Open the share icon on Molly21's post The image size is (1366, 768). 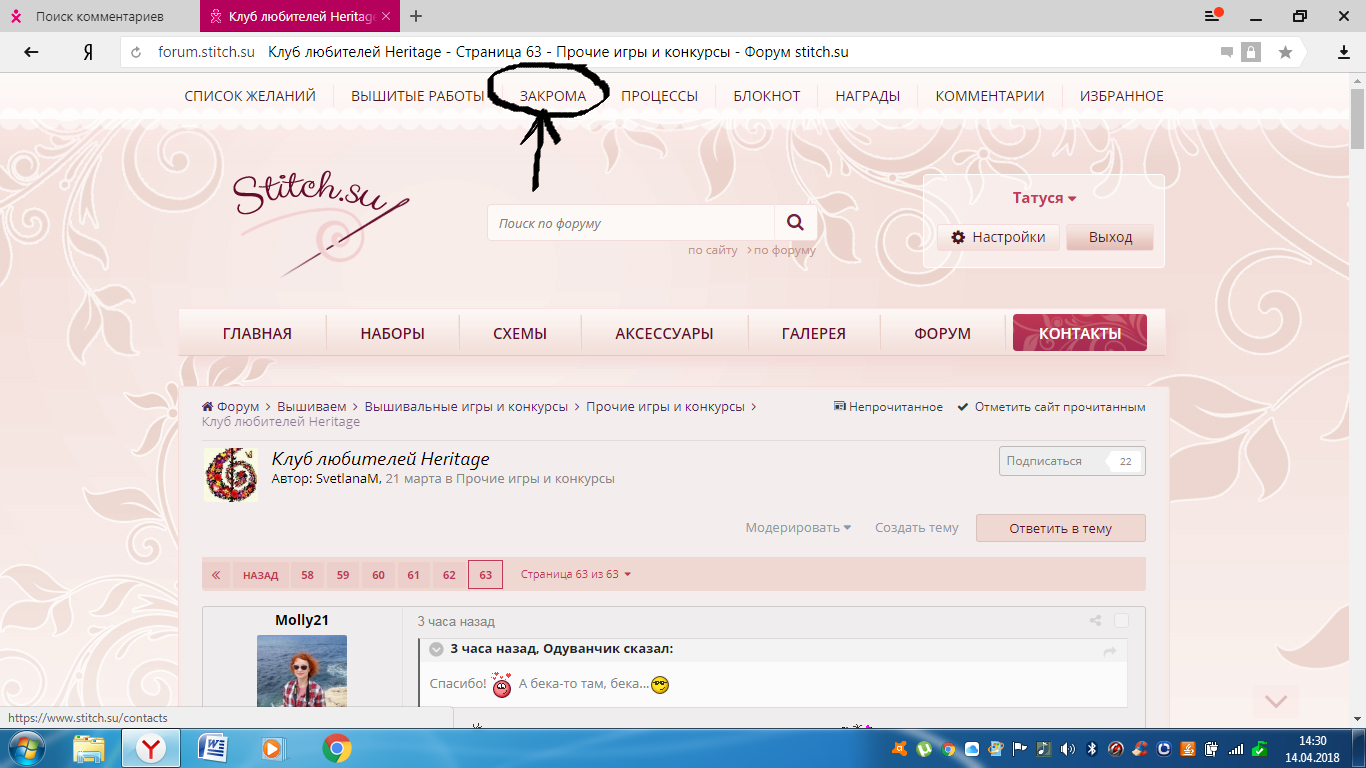[x=1096, y=621]
